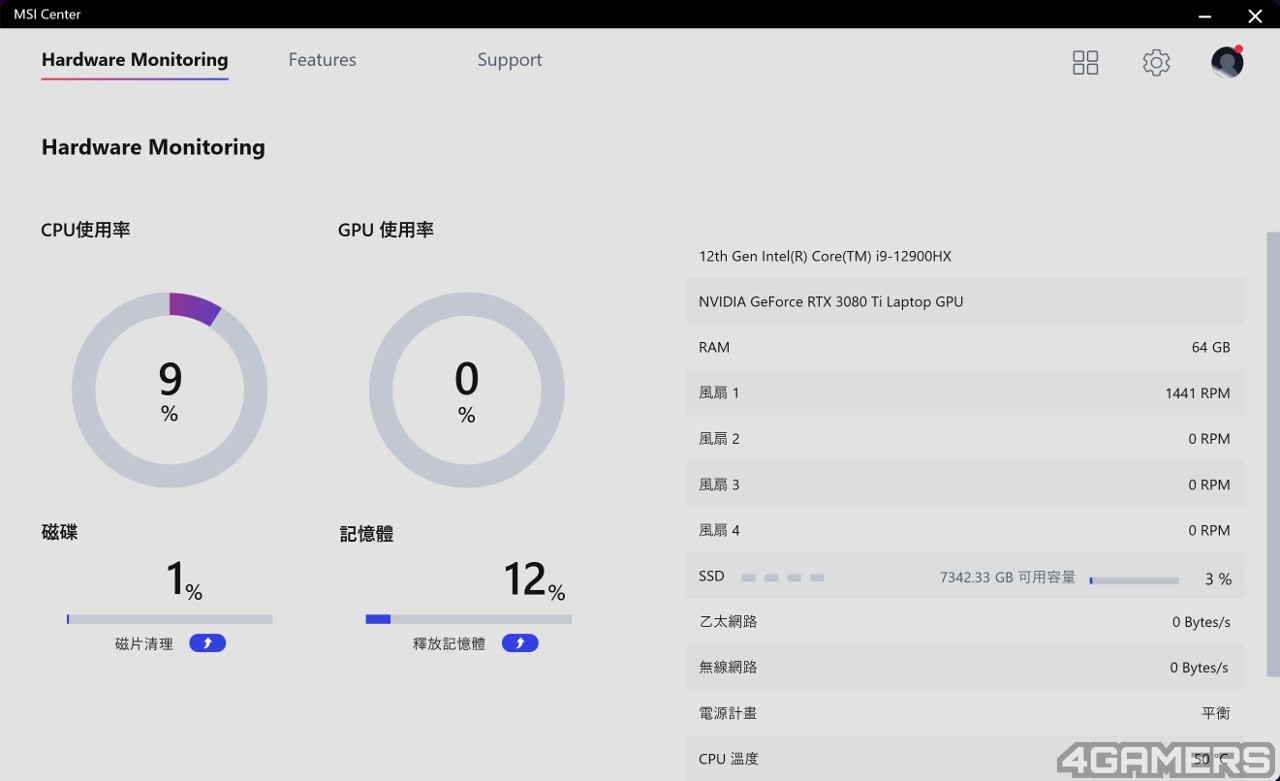
Task: Click the CPU使用率 heading
Action: click(x=86, y=230)
